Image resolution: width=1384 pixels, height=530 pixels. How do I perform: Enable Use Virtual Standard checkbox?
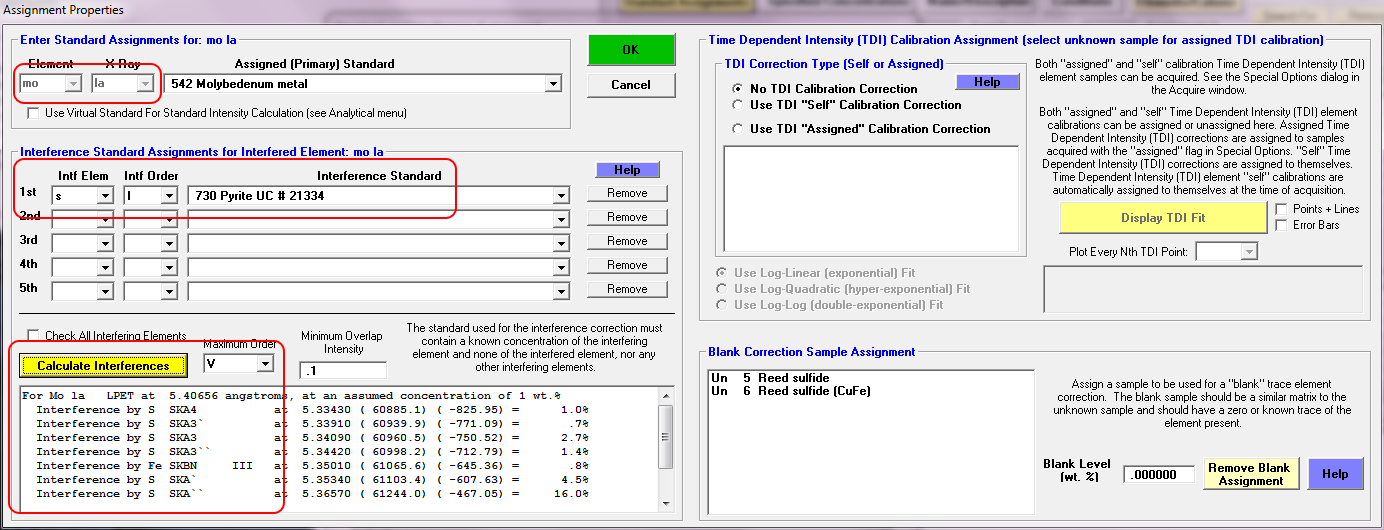(33, 114)
